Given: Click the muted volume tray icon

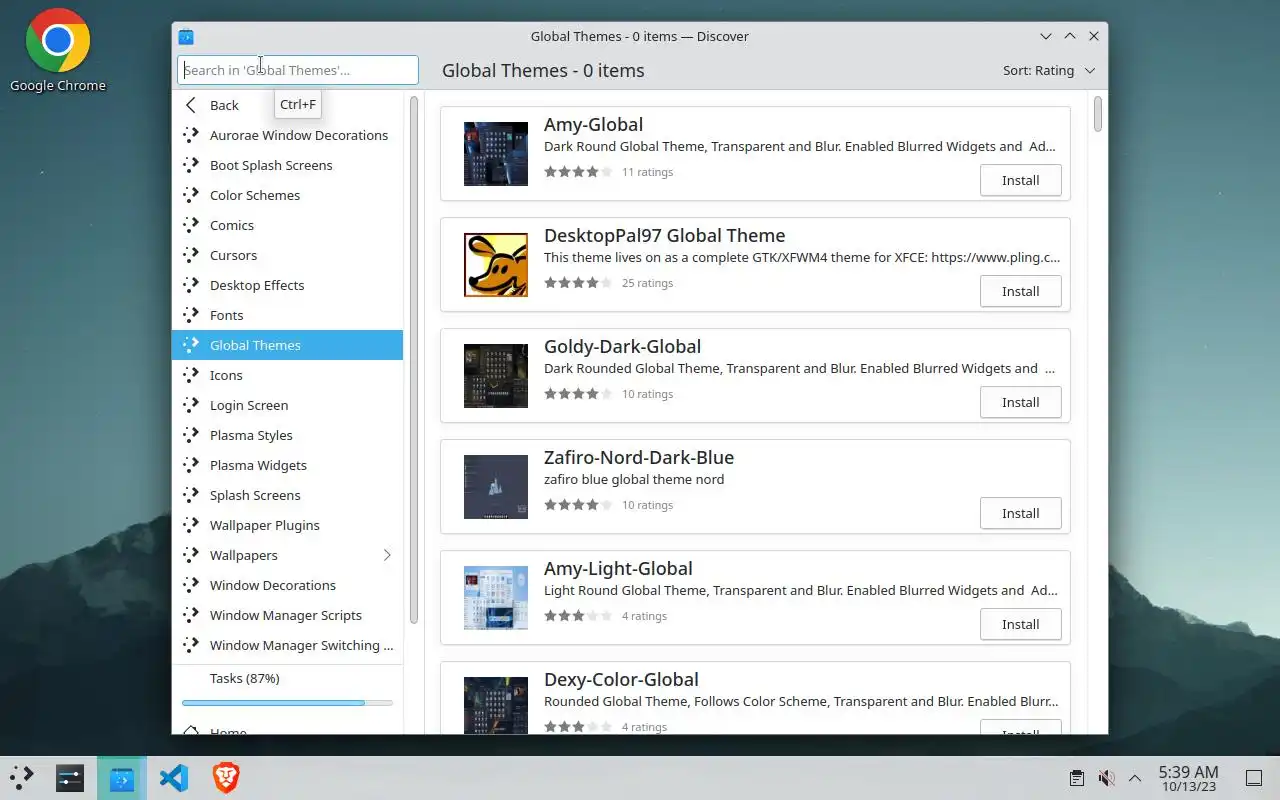Looking at the screenshot, I should [1106, 778].
